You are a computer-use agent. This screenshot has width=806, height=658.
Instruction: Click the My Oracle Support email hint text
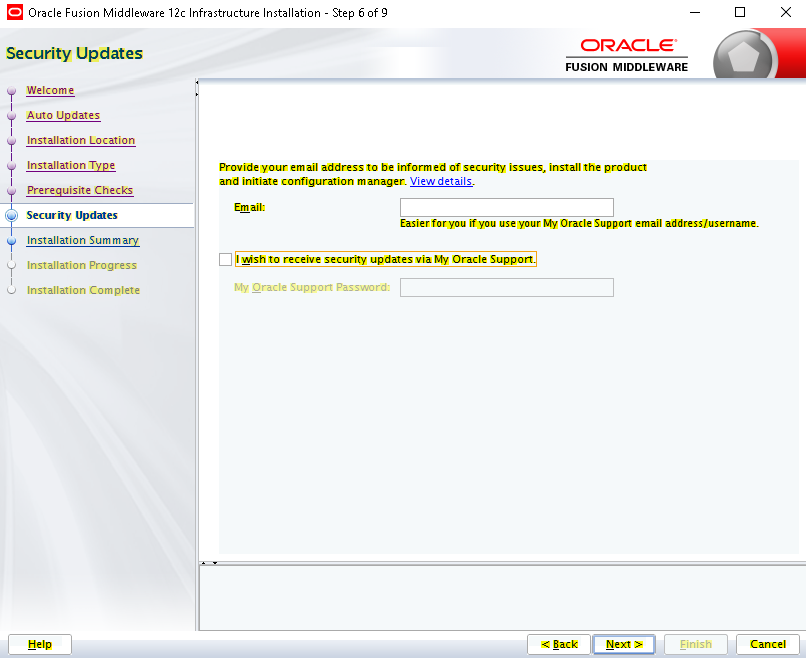tap(579, 223)
